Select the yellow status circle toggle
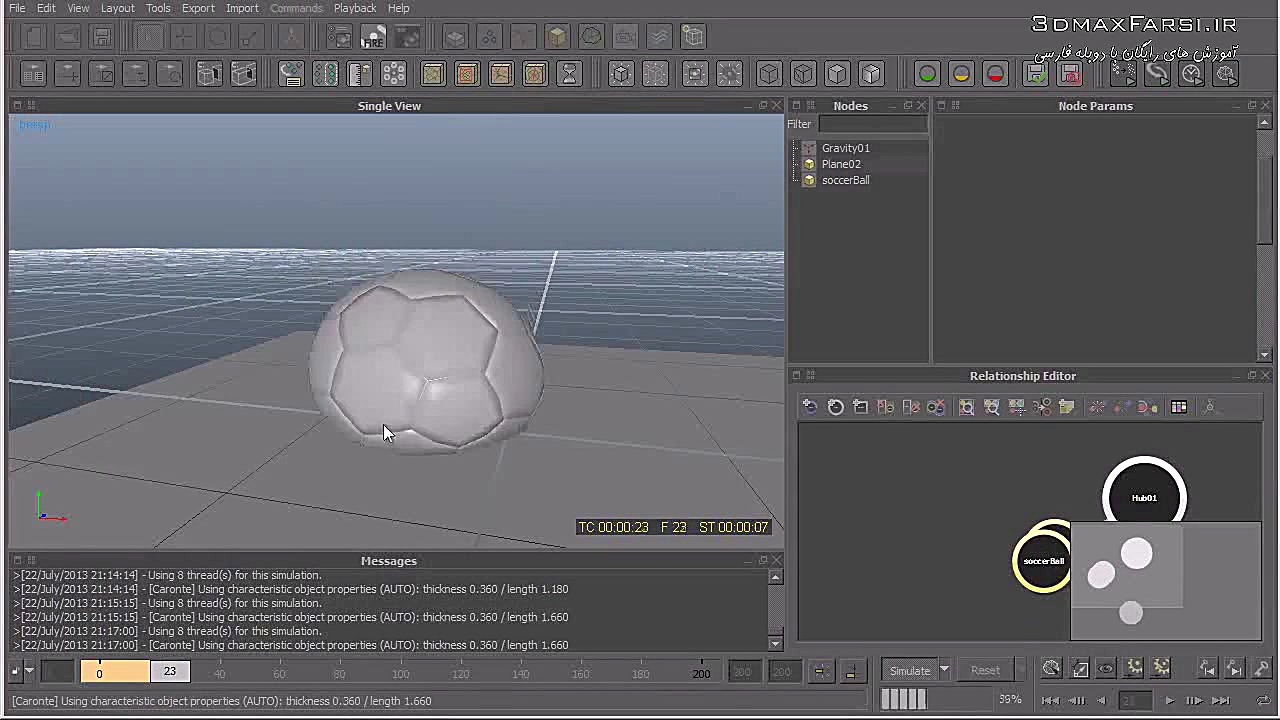This screenshot has width=1280, height=720. [x=961, y=74]
